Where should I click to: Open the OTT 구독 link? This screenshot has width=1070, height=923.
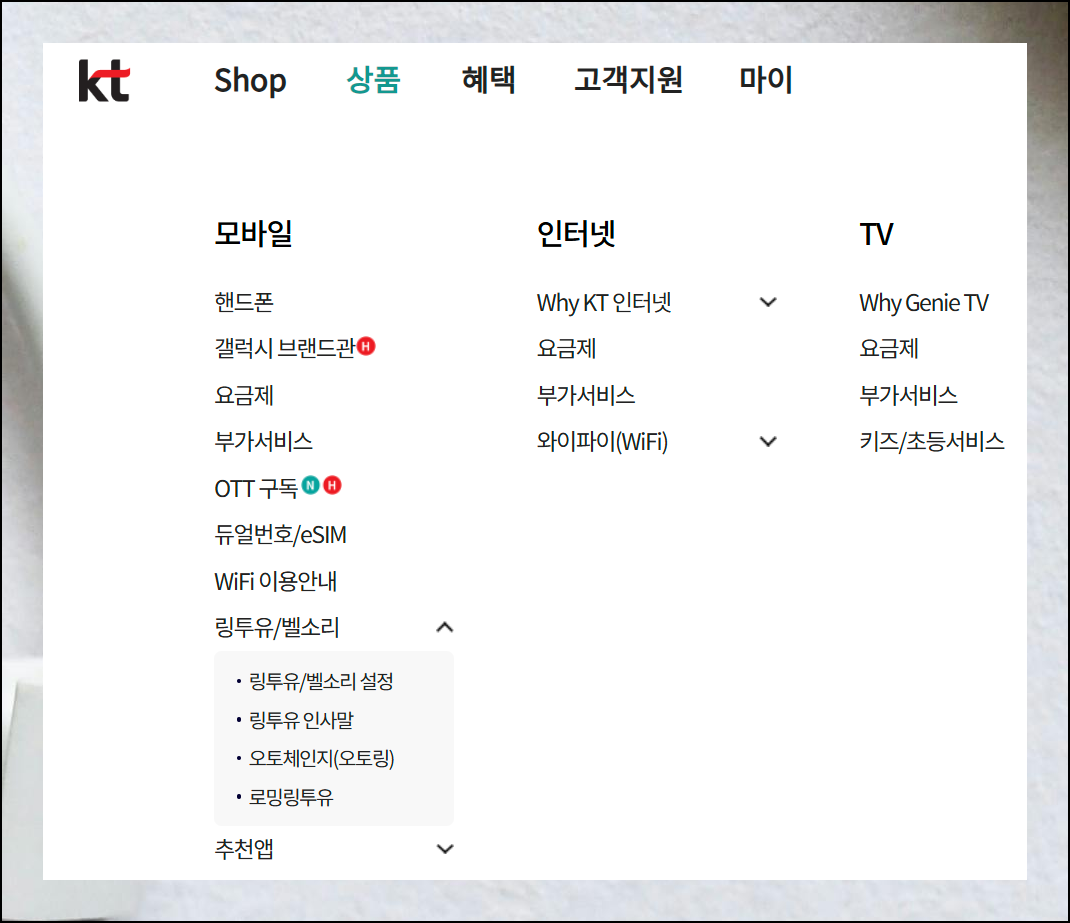(x=257, y=488)
